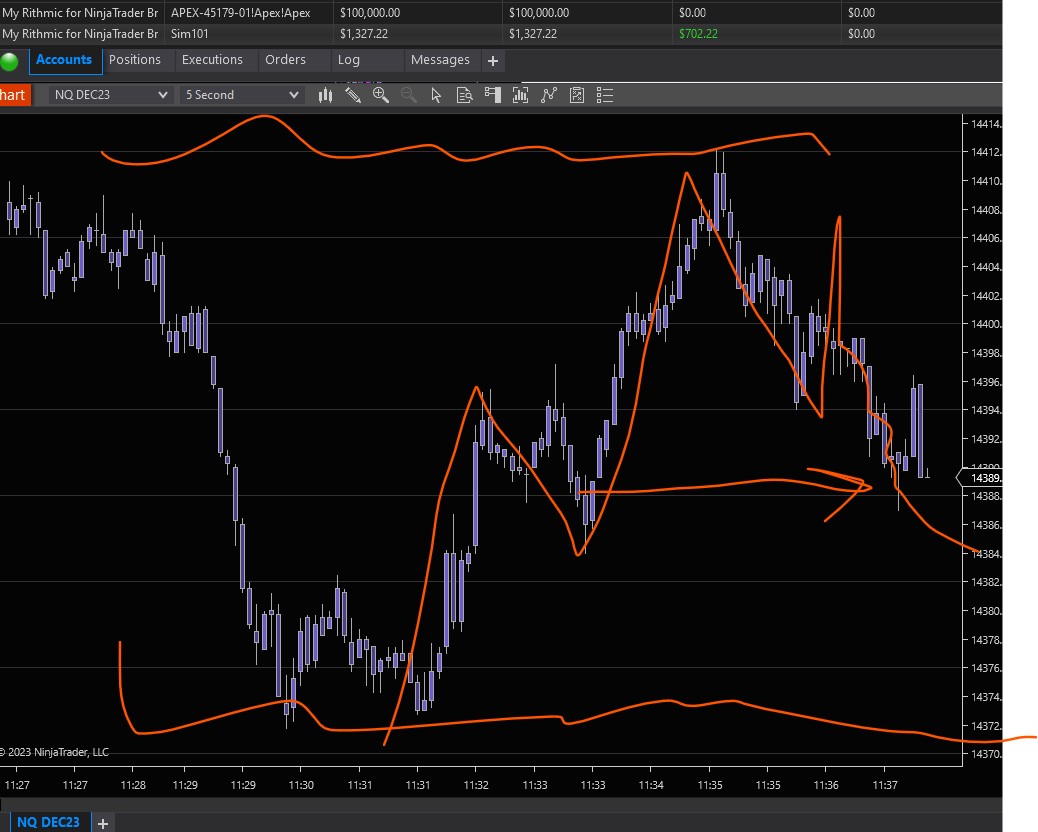1038x832 pixels.
Task: Open the bar type chart style icon
Action: 325,95
